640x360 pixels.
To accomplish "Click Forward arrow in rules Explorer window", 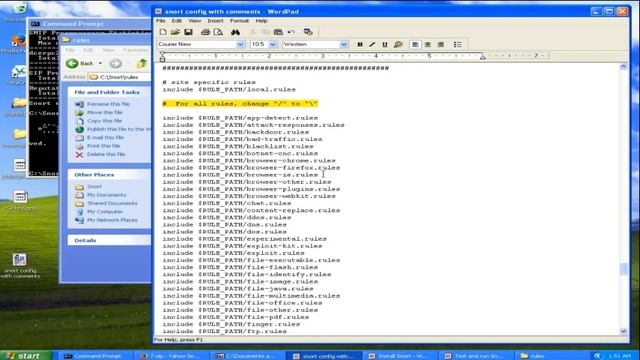I will click(x=116, y=63).
